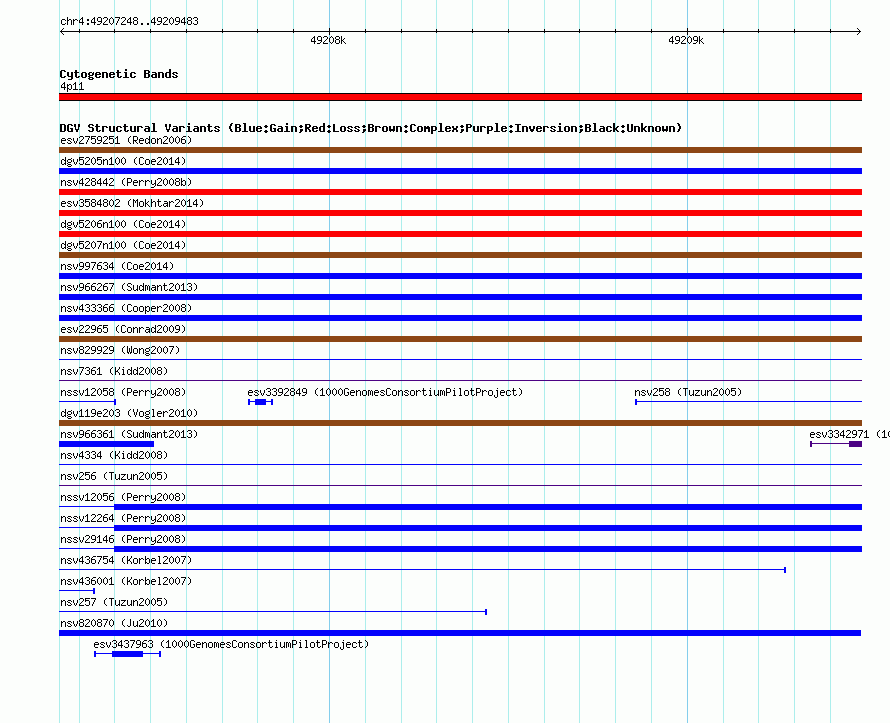Select nsv966361 (Sudmant2013) label
Screen dimensions: 890x723
[129, 434]
